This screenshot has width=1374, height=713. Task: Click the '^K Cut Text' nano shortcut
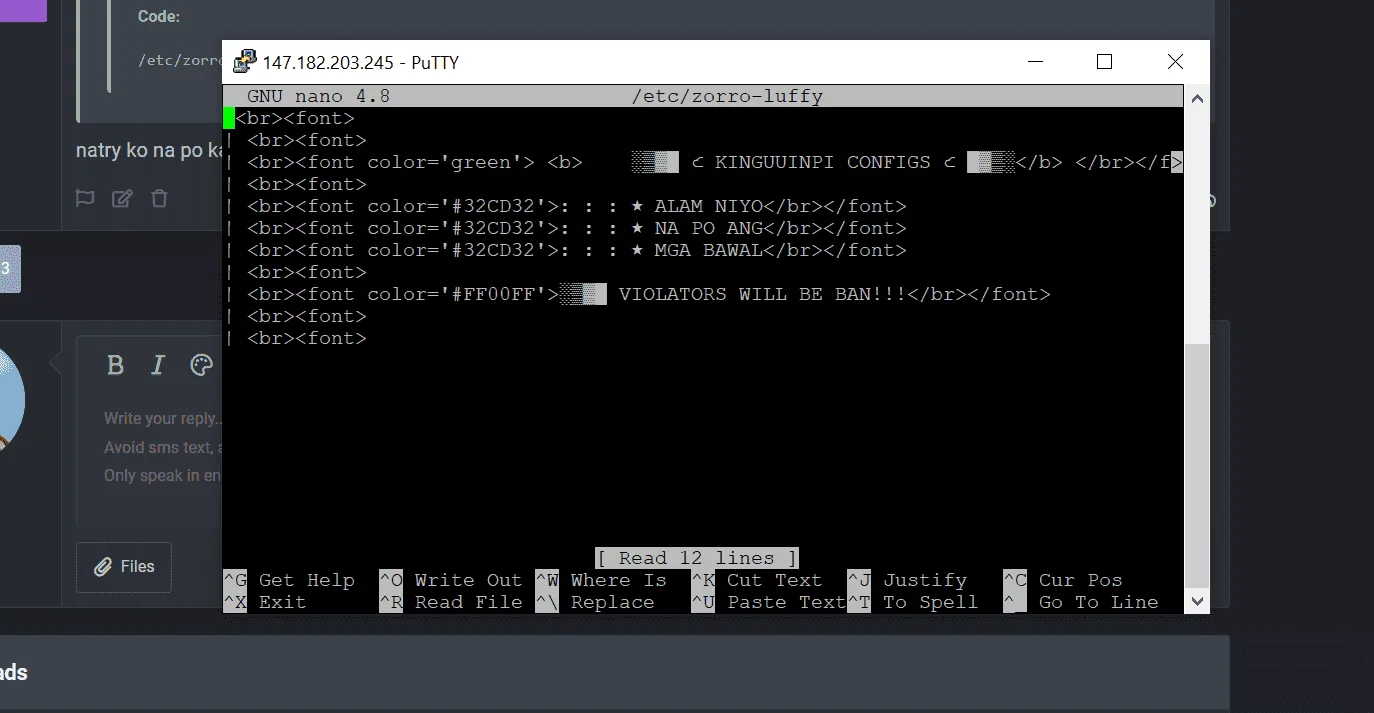[757, 580]
